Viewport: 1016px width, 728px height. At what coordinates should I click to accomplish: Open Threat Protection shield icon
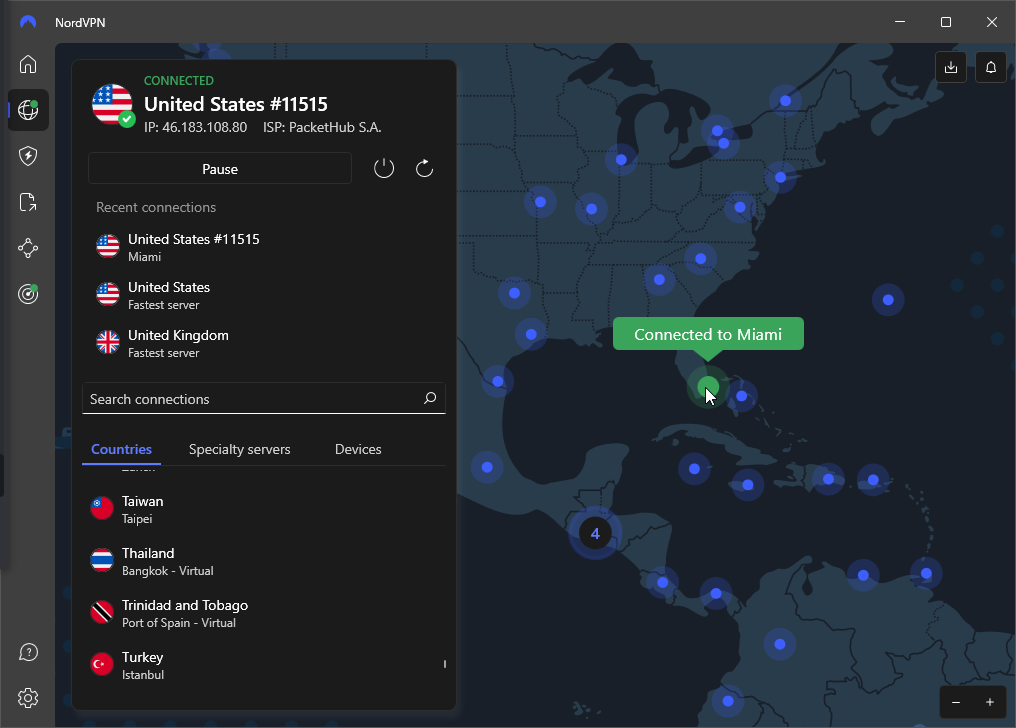pos(28,156)
